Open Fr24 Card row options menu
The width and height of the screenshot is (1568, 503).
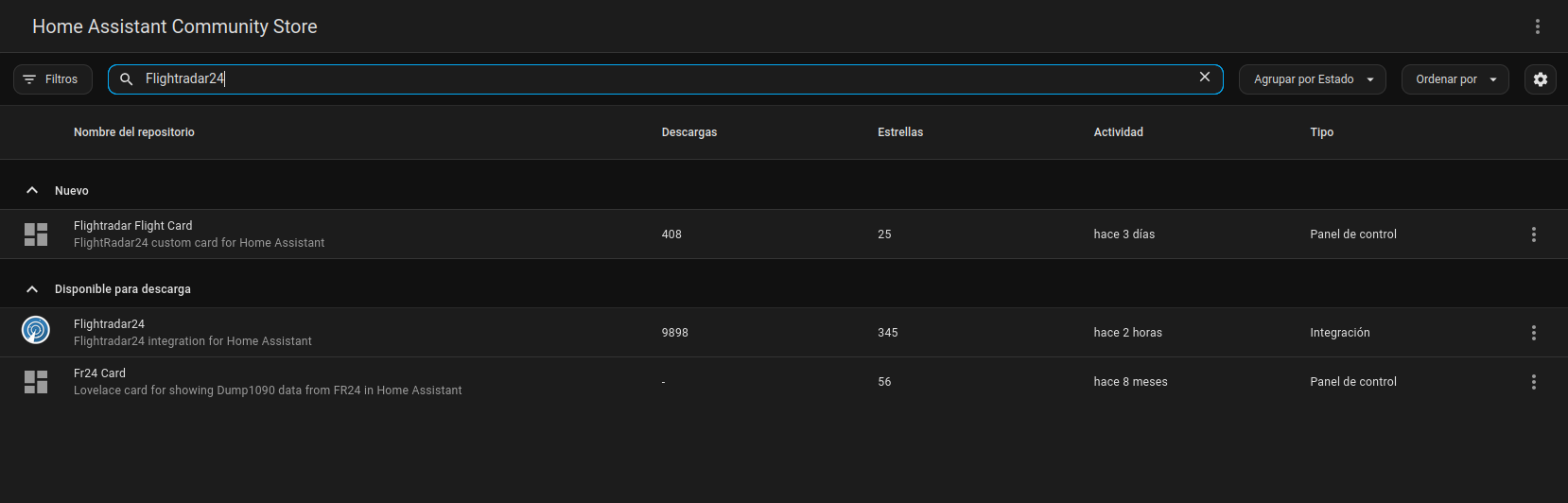pos(1533,382)
